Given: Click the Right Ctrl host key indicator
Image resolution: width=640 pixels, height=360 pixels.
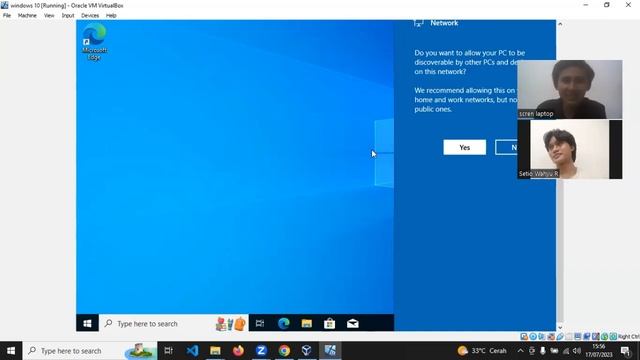Looking at the screenshot, I should coord(629,337).
